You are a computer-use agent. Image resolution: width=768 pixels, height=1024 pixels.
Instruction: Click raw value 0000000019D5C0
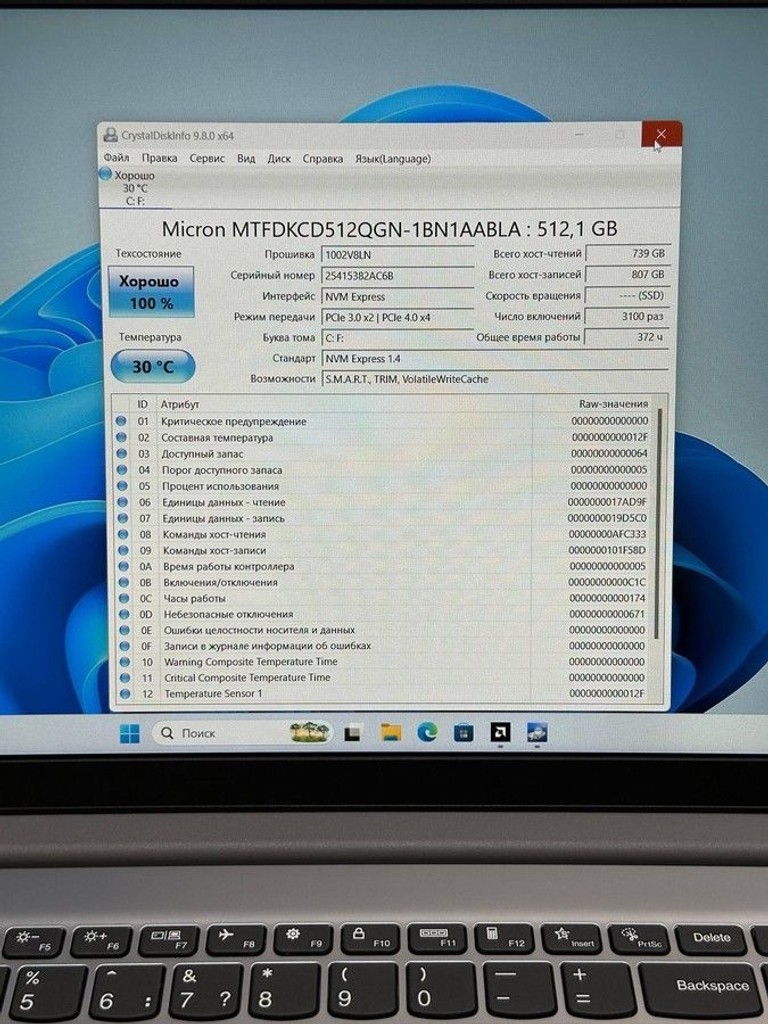[607, 518]
